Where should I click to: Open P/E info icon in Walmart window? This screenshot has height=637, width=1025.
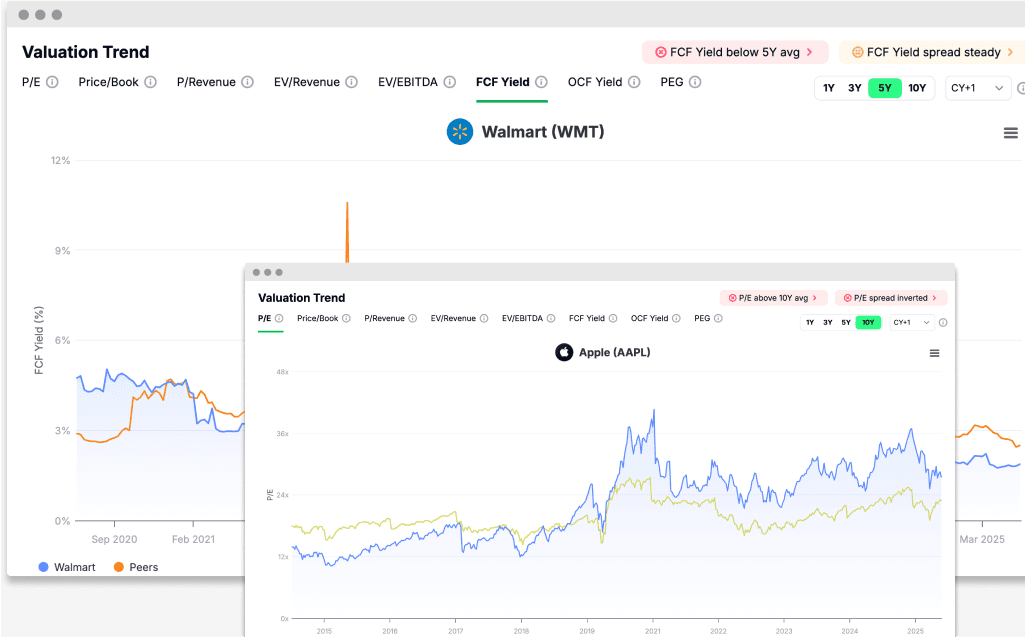click(x=52, y=82)
